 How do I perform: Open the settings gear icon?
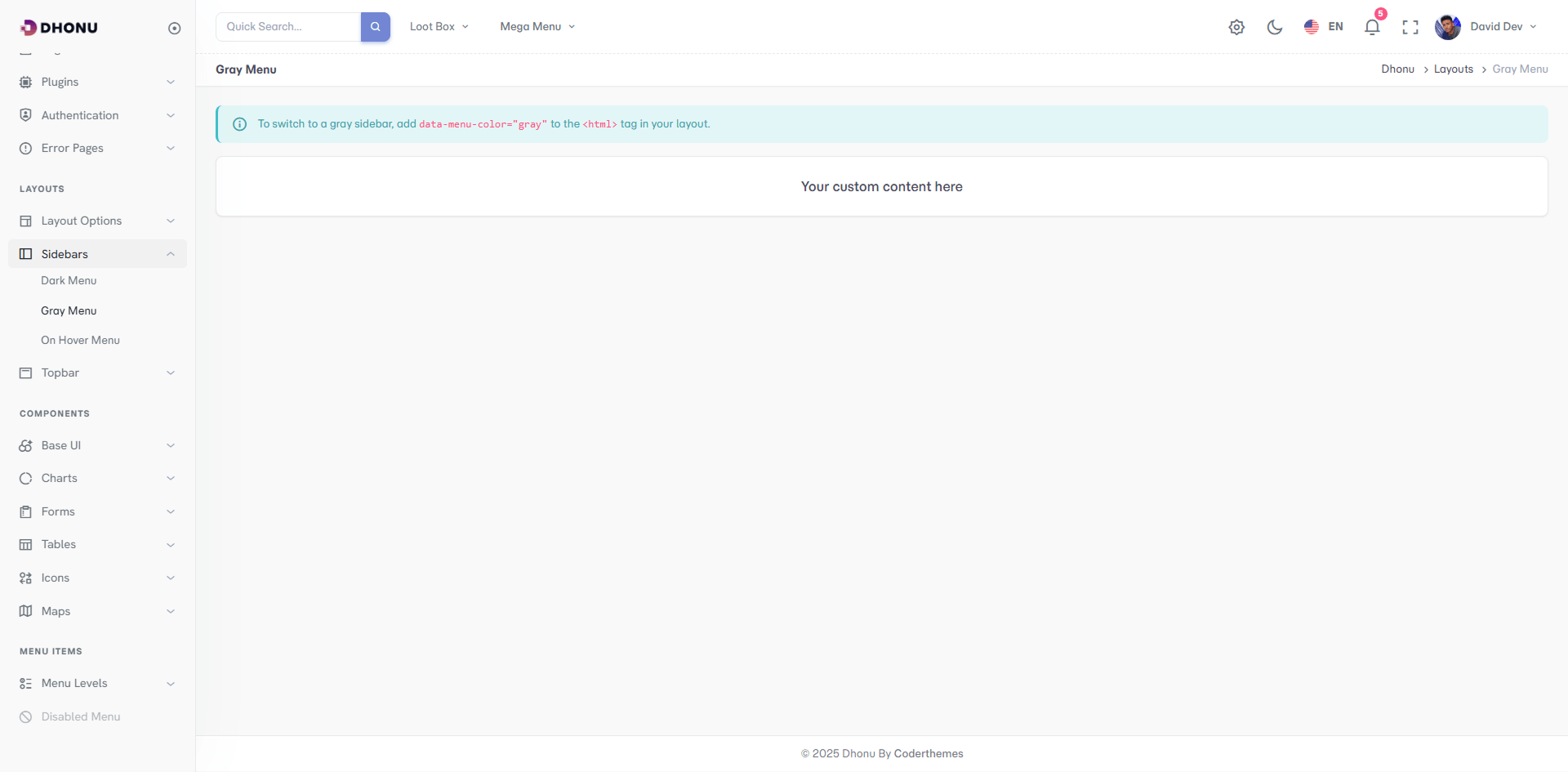tap(1236, 27)
